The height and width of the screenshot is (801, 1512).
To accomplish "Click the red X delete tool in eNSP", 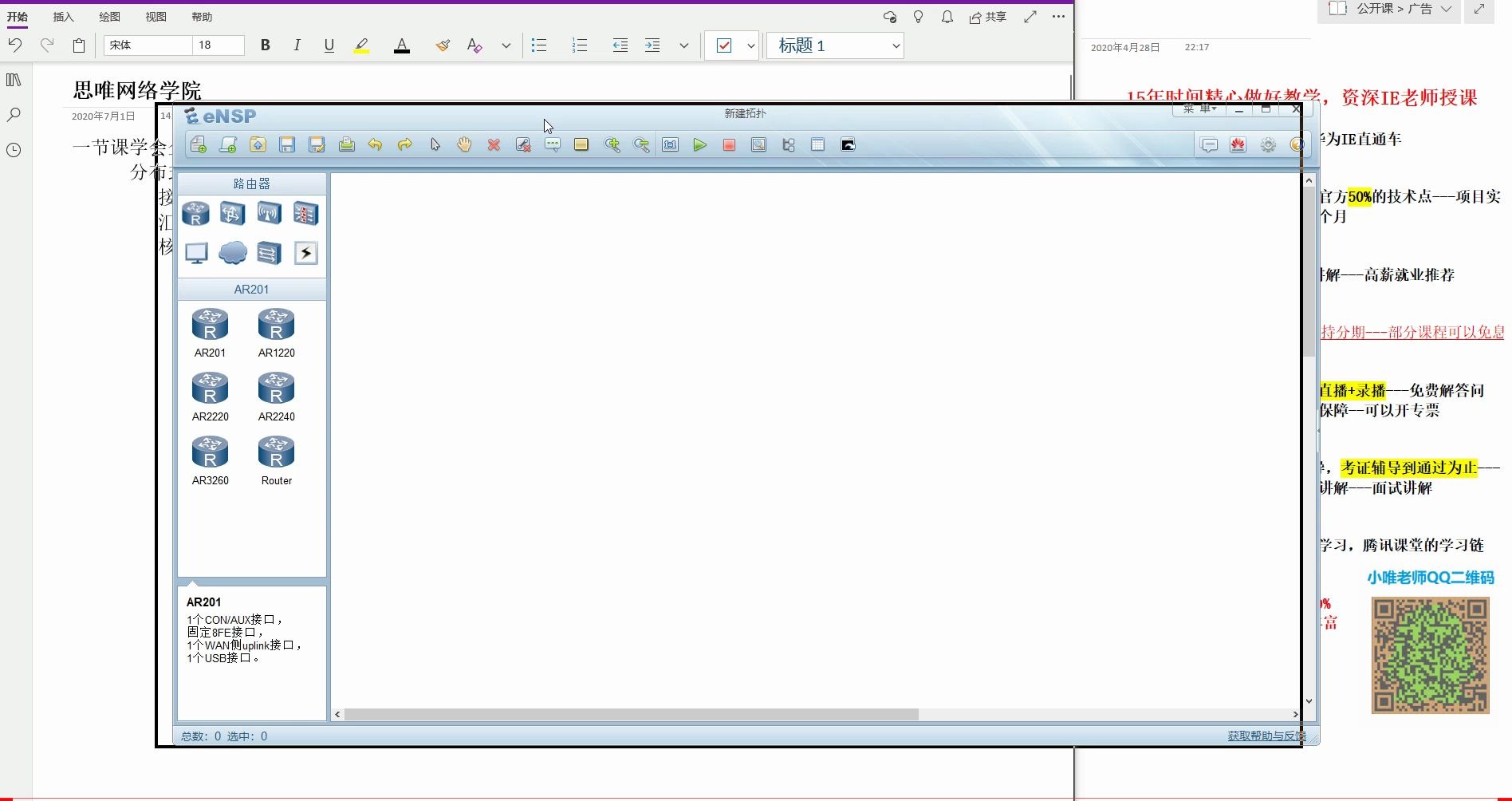I will pos(494,144).
